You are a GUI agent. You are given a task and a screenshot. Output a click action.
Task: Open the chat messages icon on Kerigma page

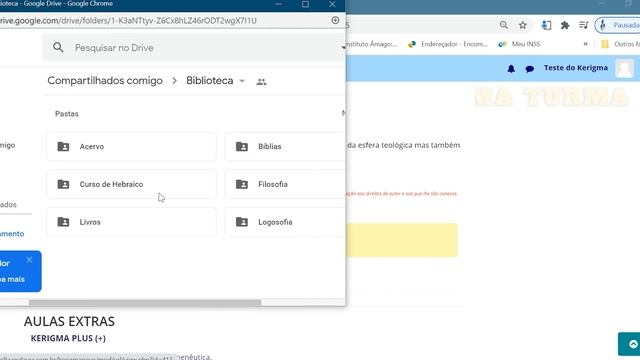coord(530,69)
